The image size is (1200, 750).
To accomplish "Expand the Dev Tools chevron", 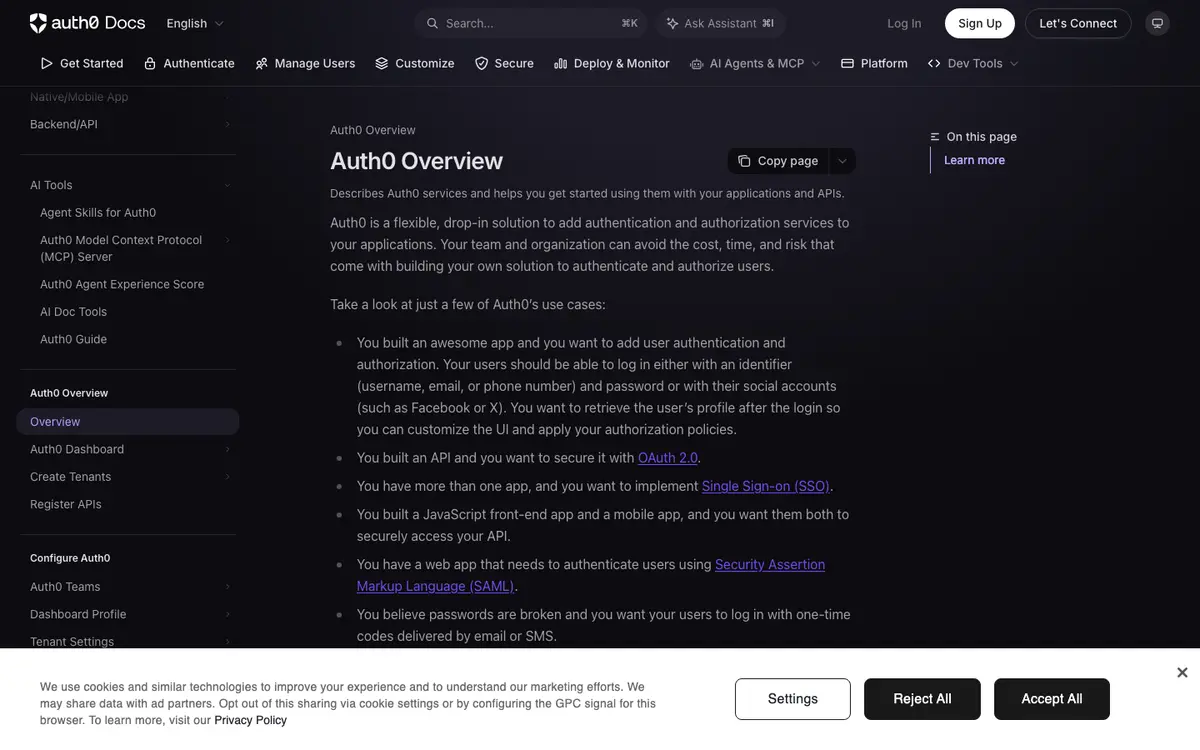I will (x=1014, y=63).
